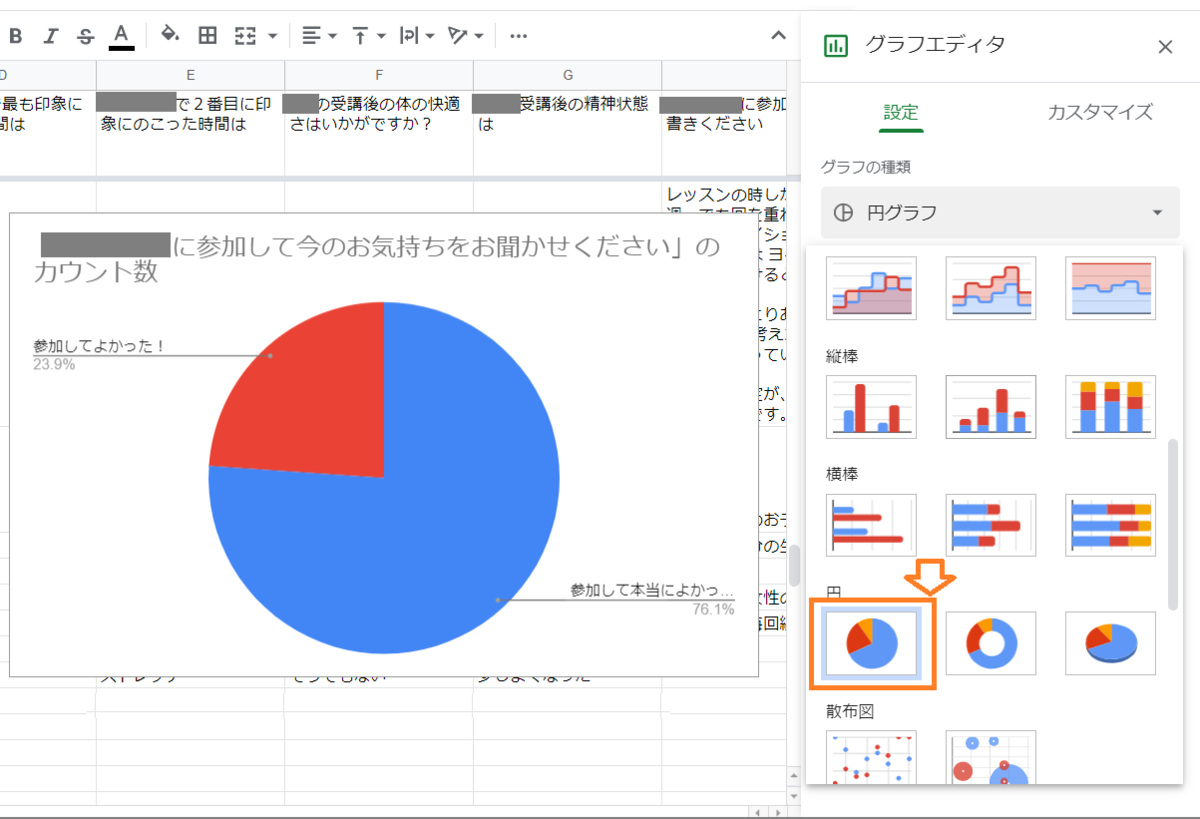Select column F header
1200x819 pixels.
coord(379,75)
